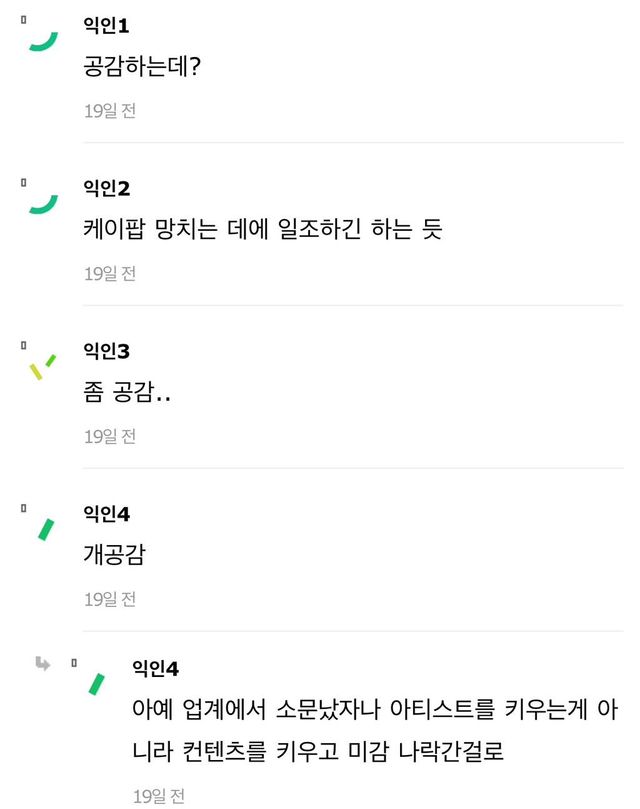Click 익인1's green arc profile avatar
Screen dimensions: 640x809
pos(44,40)
